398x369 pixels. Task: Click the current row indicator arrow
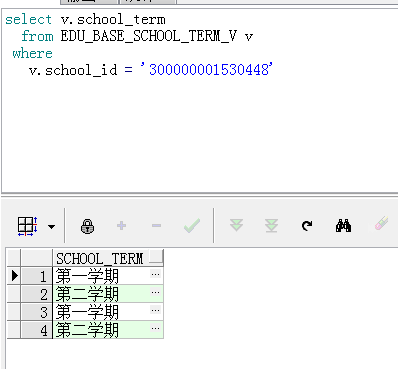click(x=14, y=276)
